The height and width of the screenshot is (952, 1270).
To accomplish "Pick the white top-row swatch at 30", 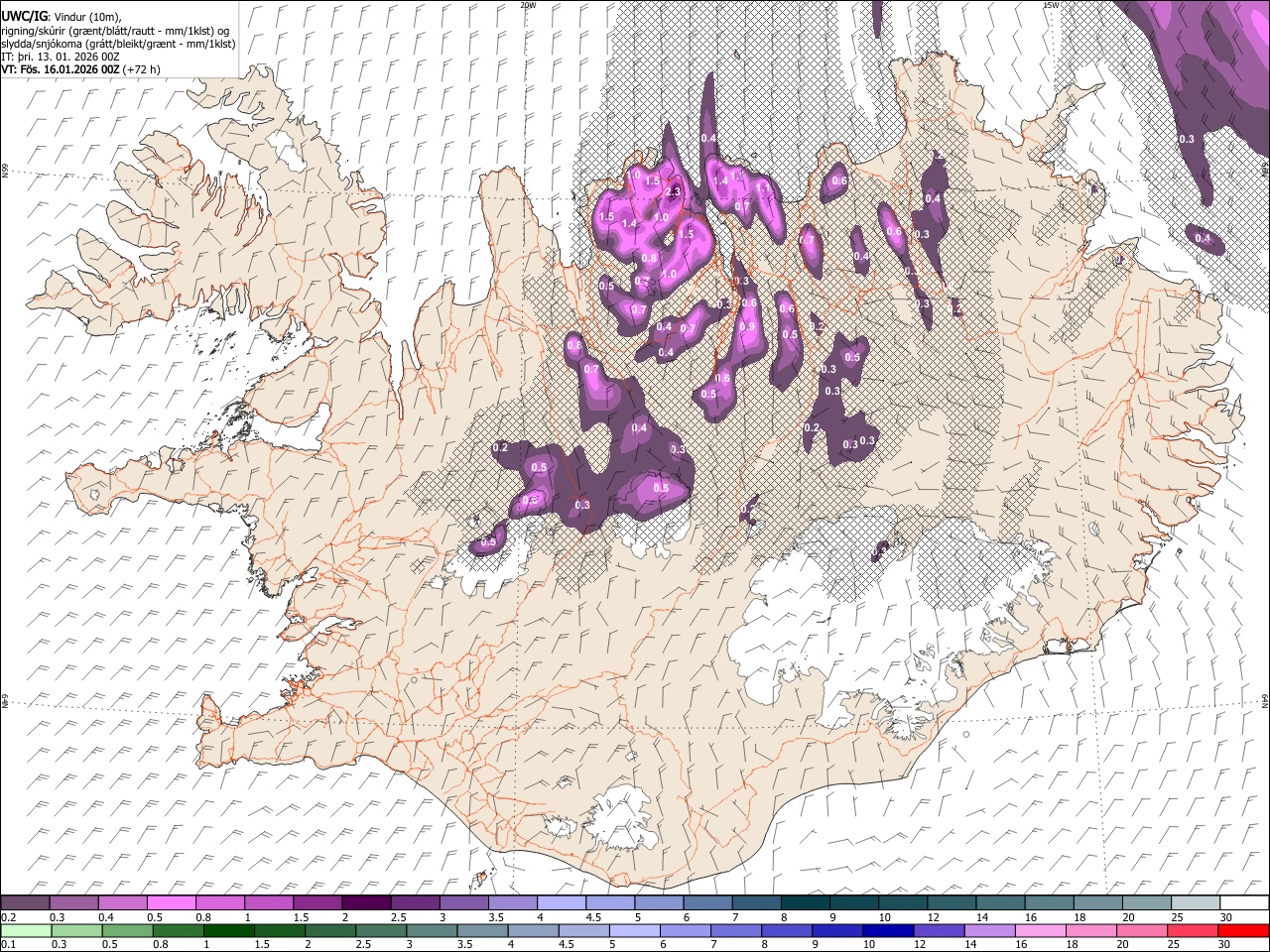I will coord(1244,902).
